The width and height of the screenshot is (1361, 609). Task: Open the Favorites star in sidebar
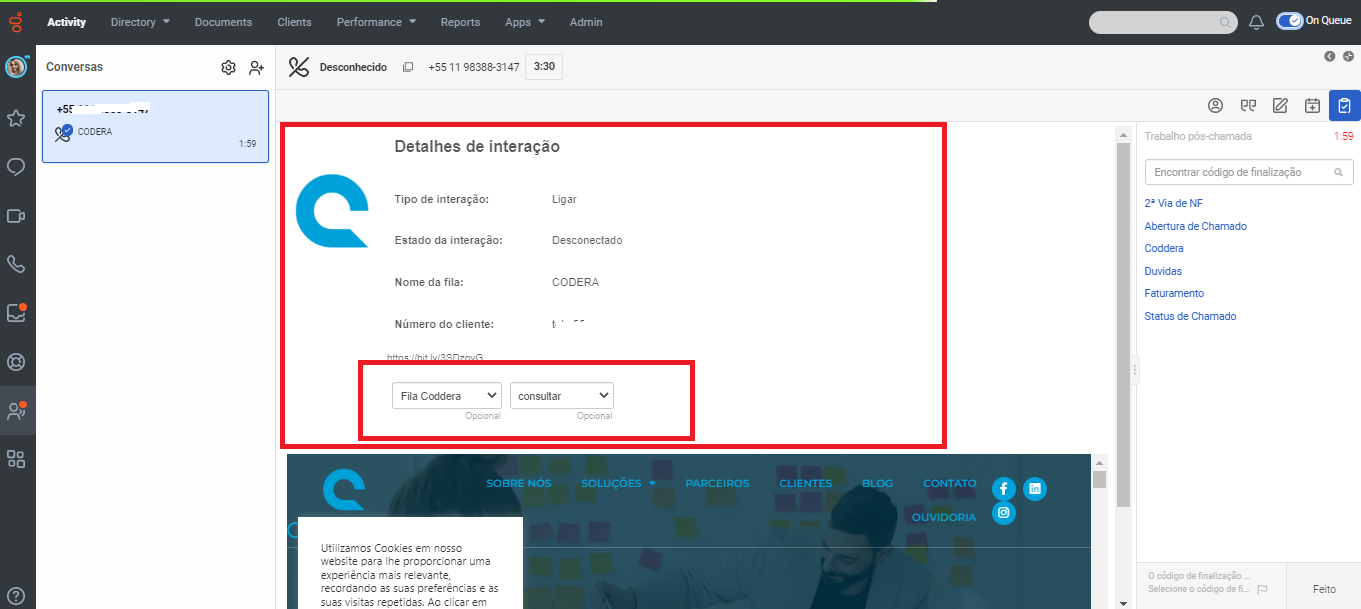point(16,118)
